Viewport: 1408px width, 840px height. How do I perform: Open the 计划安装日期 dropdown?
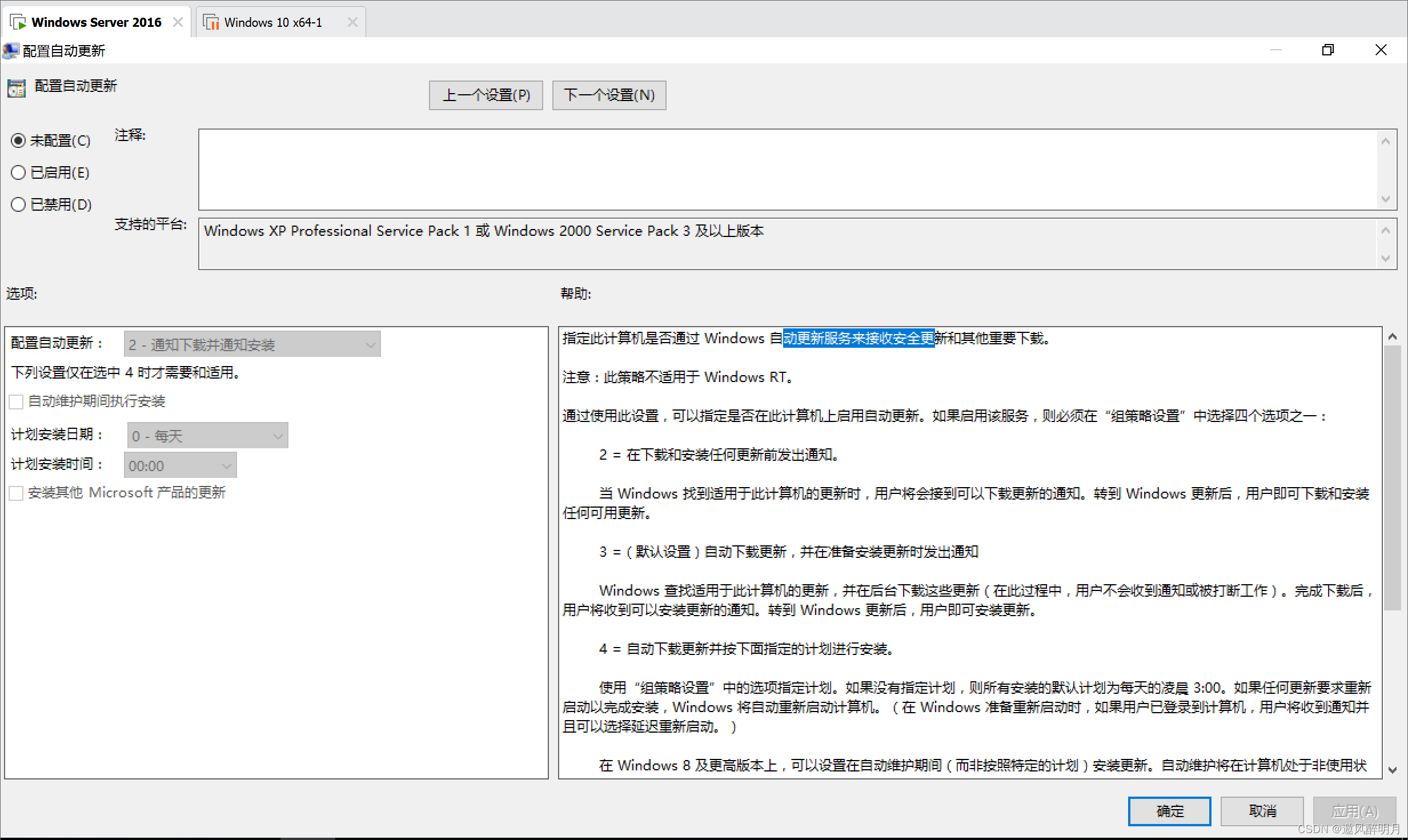click(x=207, y=436)
